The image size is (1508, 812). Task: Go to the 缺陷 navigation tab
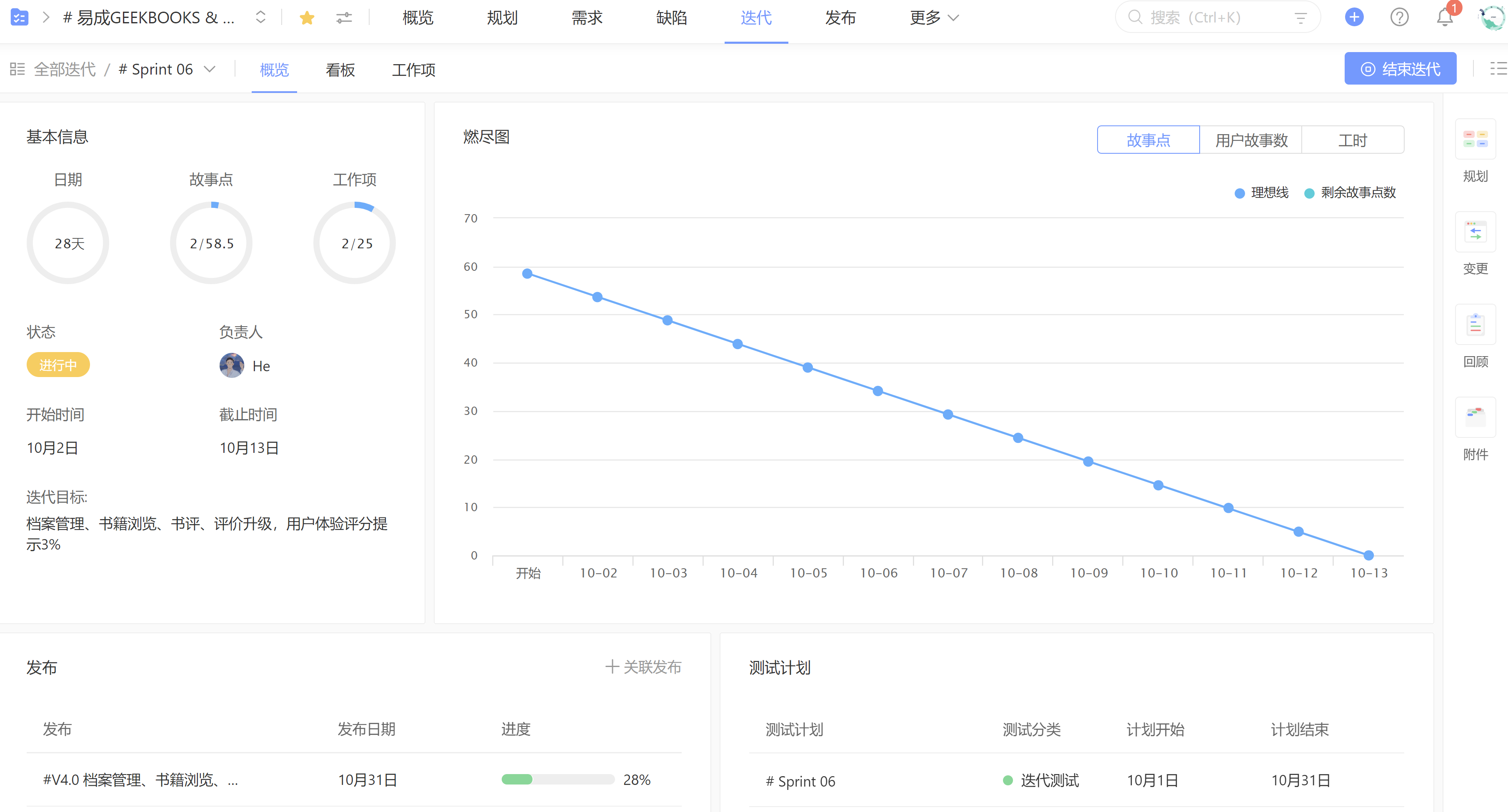(671, 18)
